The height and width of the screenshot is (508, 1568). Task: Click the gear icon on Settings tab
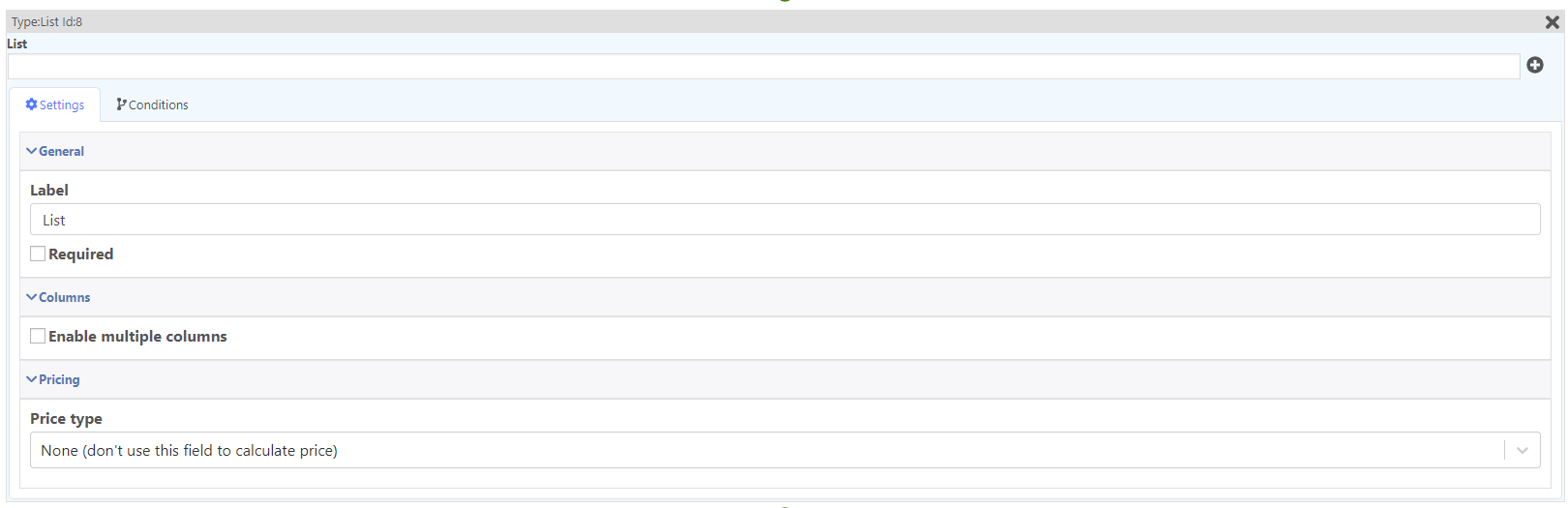coord(31,105)
